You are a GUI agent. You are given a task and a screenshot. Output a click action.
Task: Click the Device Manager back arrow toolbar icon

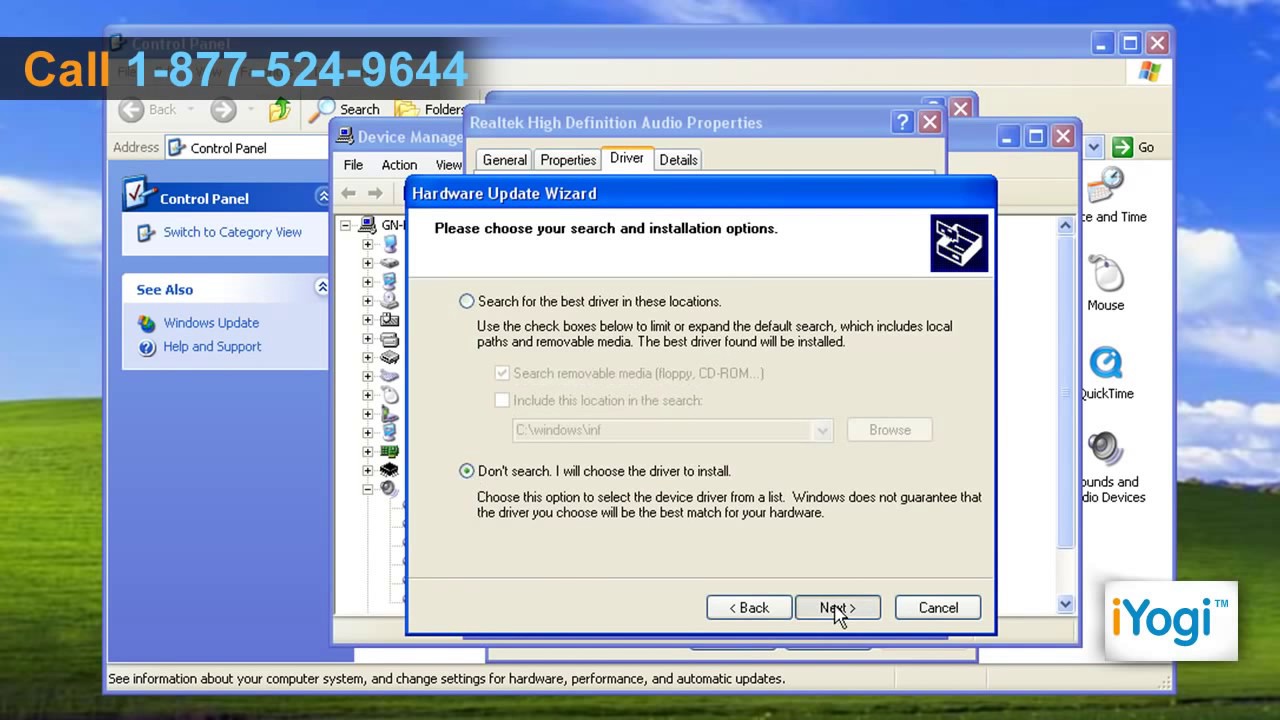click(349, 193)
